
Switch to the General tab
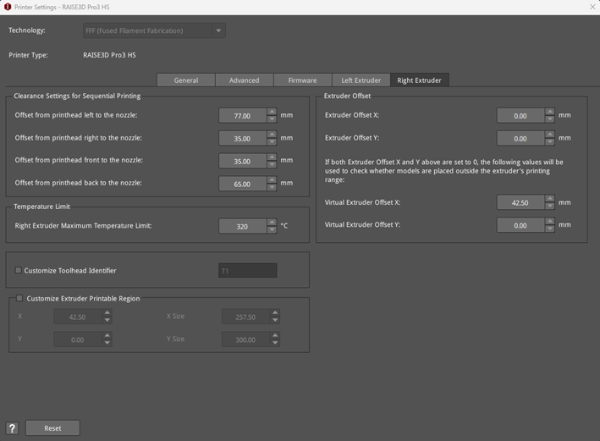186,80
